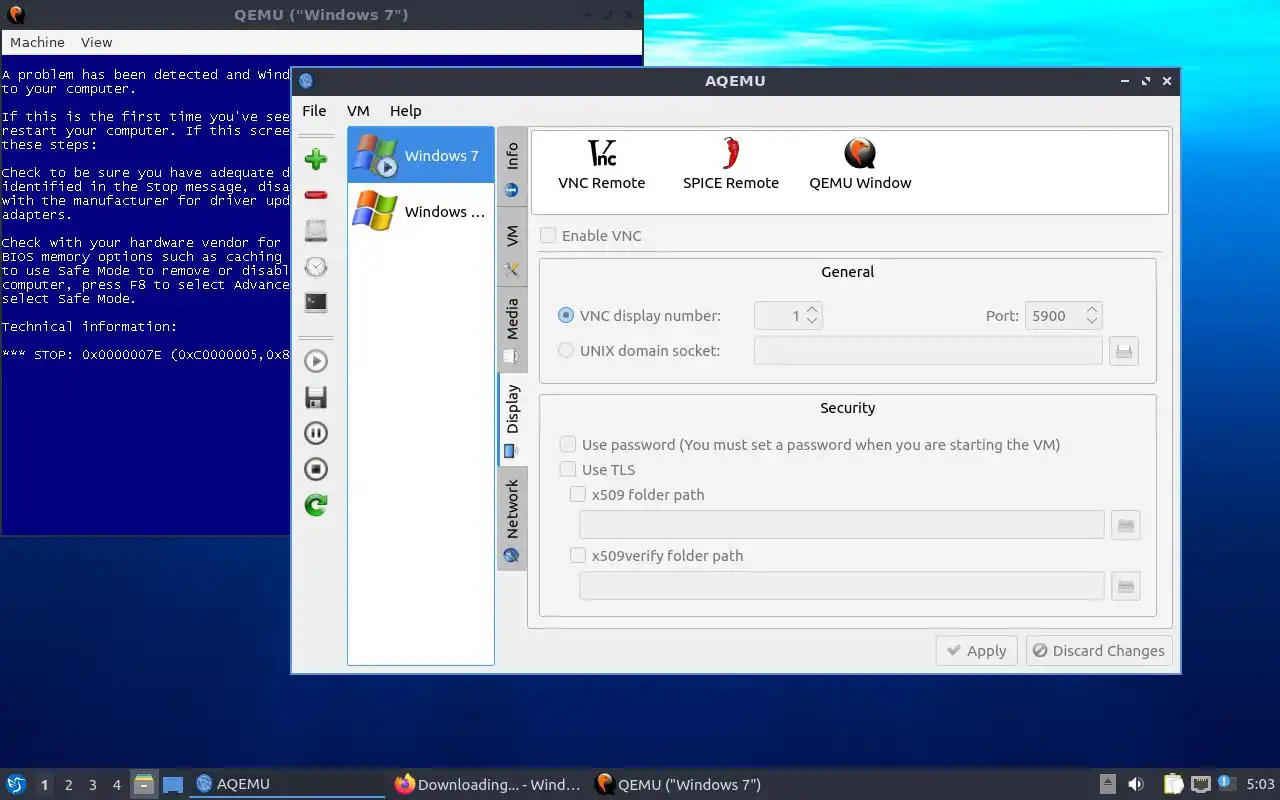The height and width of the screenshot is (800, 1280).
Task: Increase the VNC display number with the up arrow
Action: click(812, 310)
